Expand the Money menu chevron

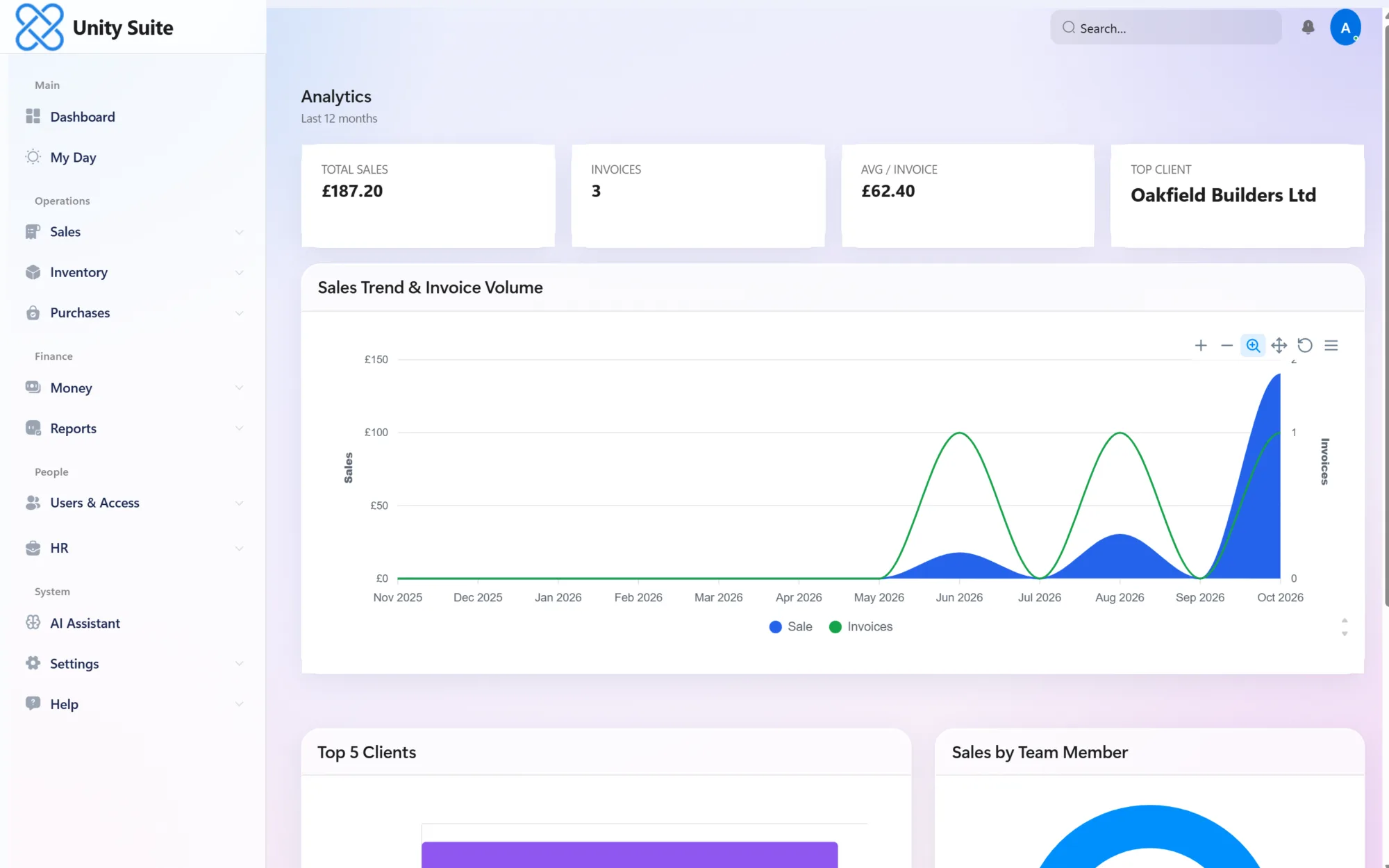click(239, 387)
